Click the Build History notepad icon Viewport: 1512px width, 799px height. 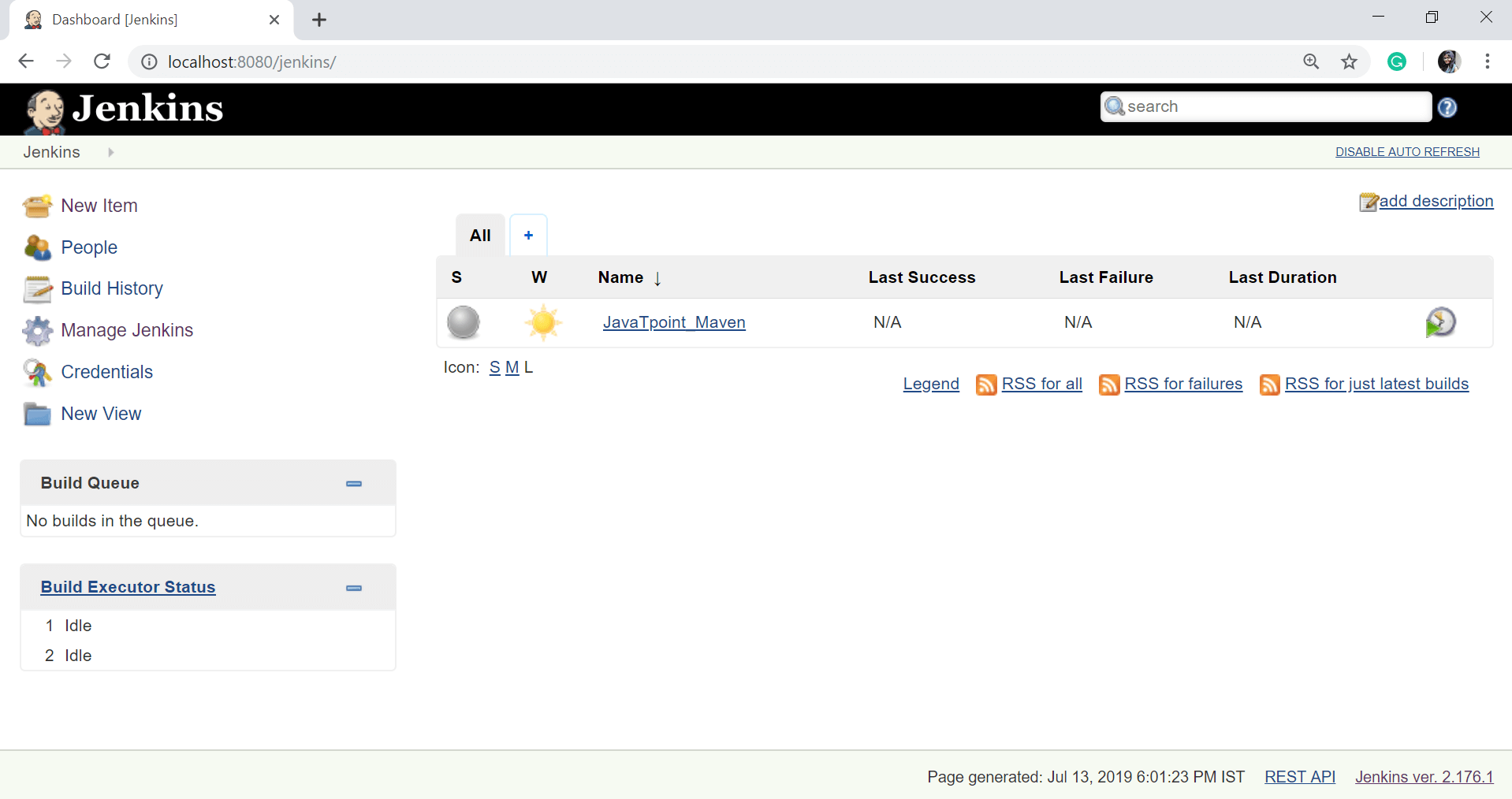pos(37,289)
